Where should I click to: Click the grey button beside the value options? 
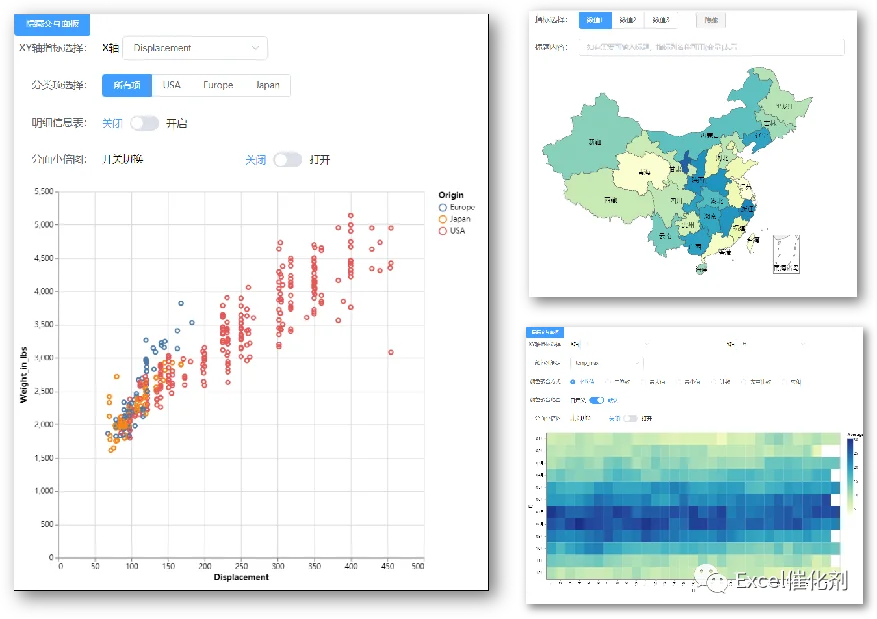point(711,20)
